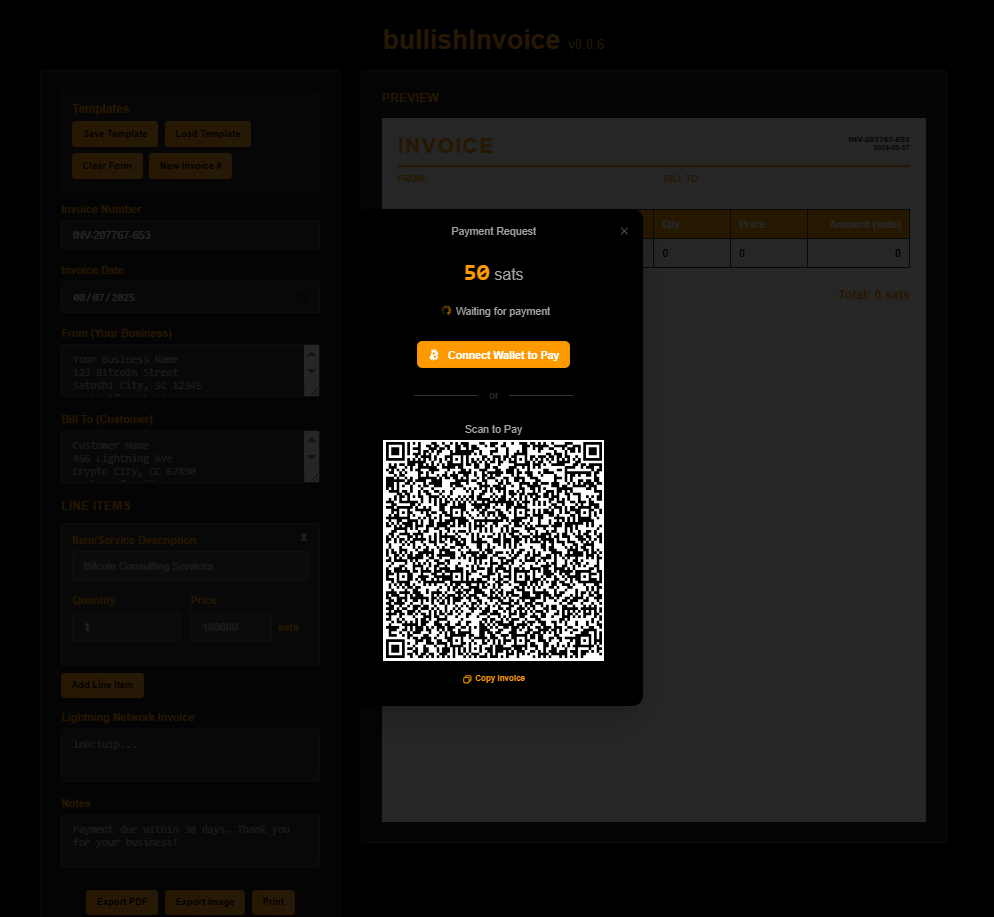Click the Waiting for payment spinner icon

pos(446,311)
